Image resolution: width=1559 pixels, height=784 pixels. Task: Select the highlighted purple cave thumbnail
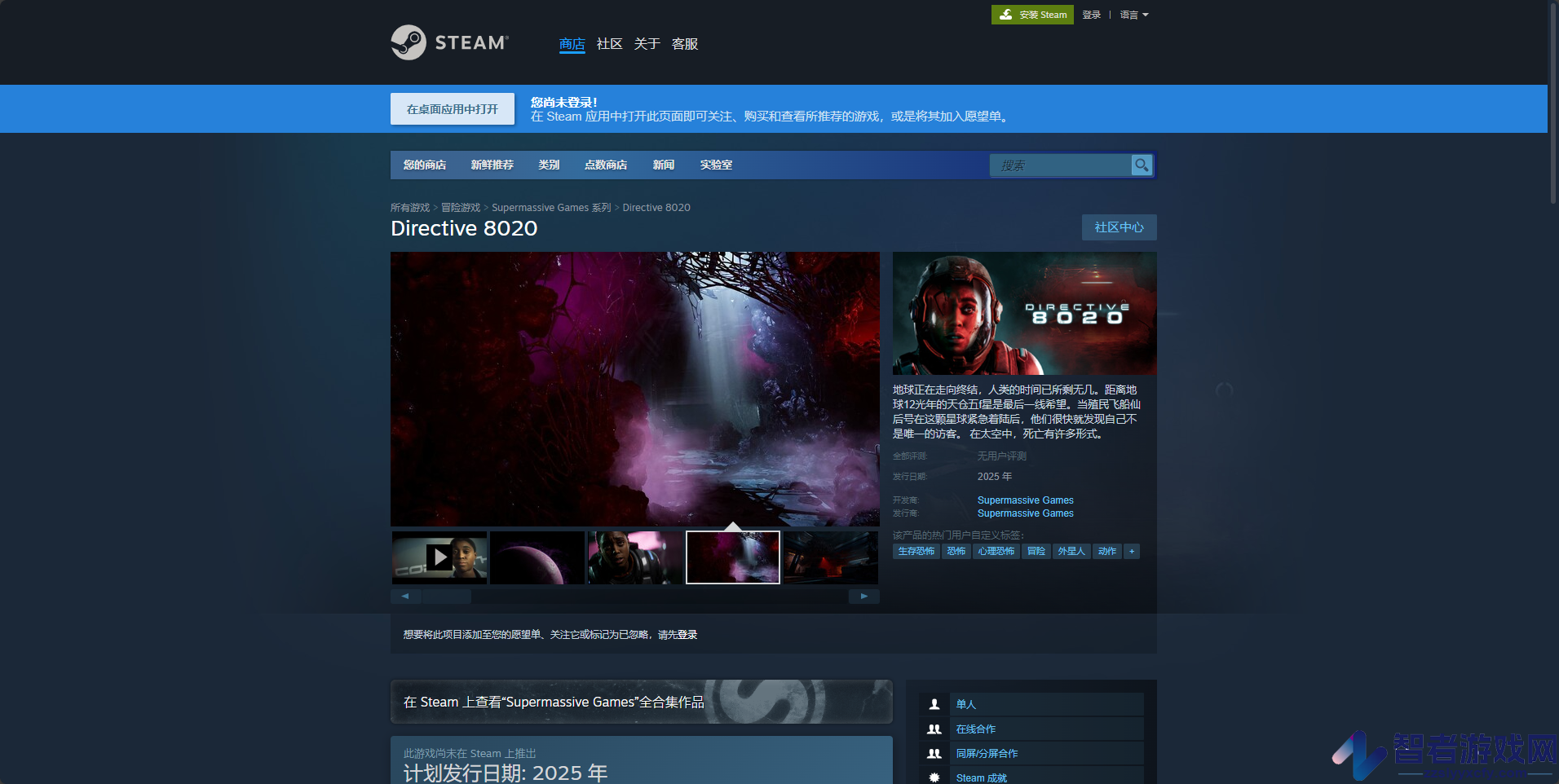(733, 557)
